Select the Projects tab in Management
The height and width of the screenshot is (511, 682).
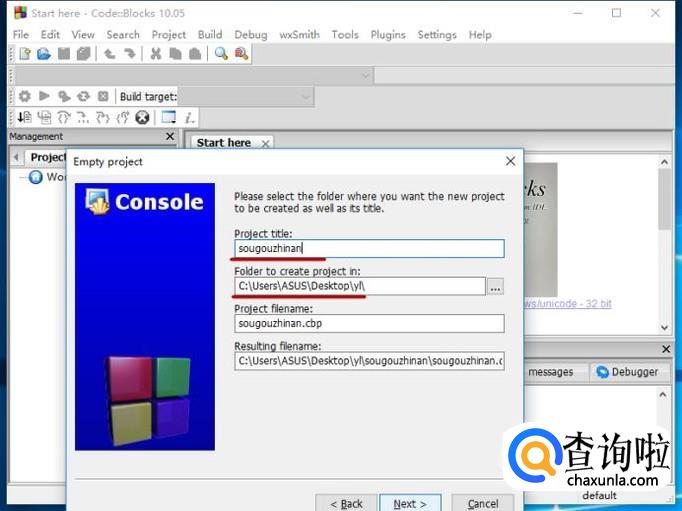(48, 157)
